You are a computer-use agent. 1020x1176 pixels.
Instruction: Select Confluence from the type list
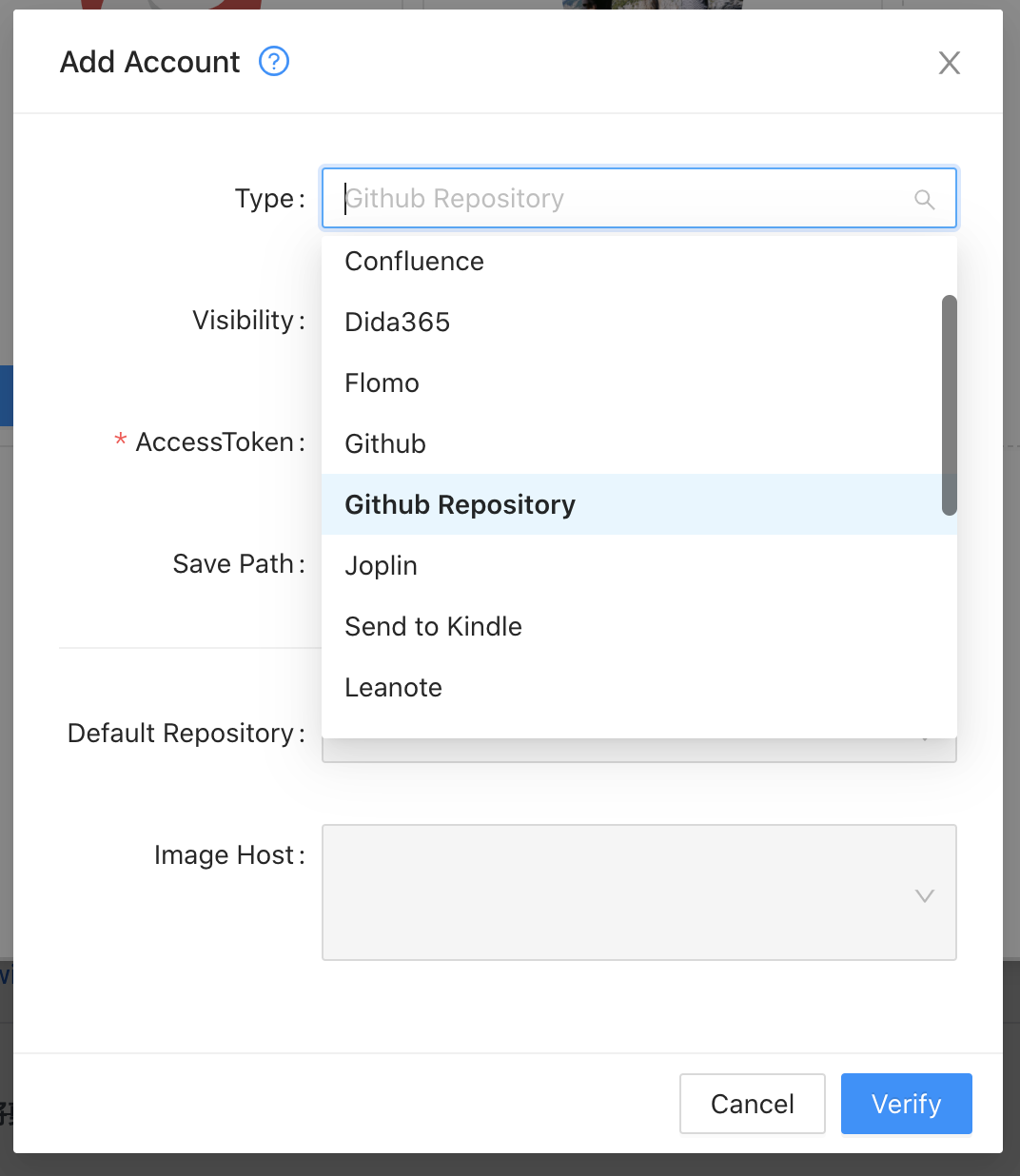pos(414,261)
